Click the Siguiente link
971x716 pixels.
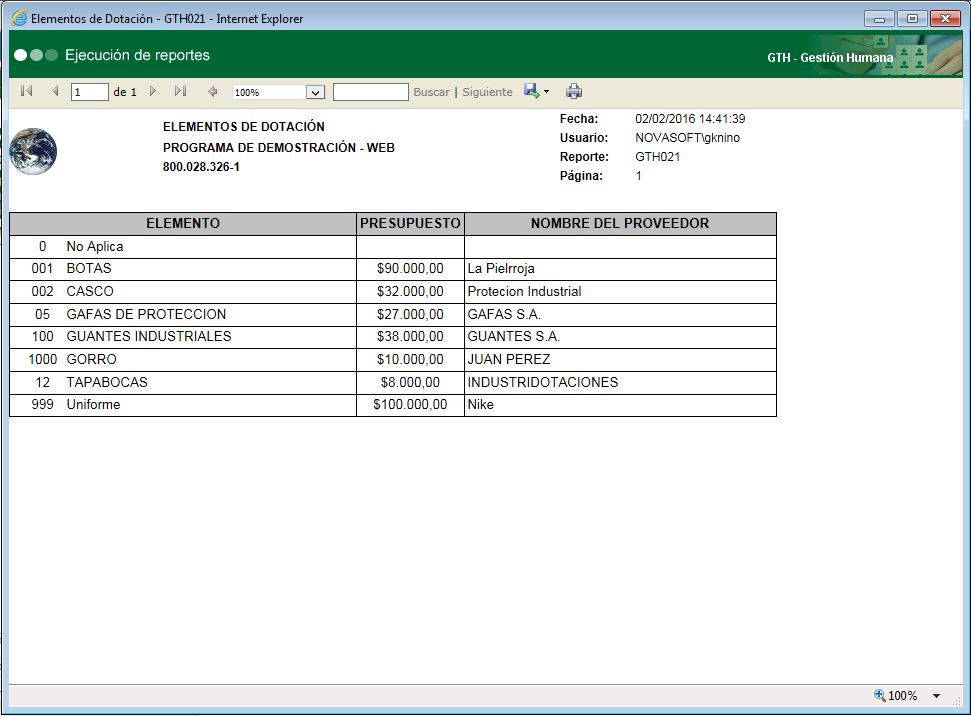click(x=487, y=91)
